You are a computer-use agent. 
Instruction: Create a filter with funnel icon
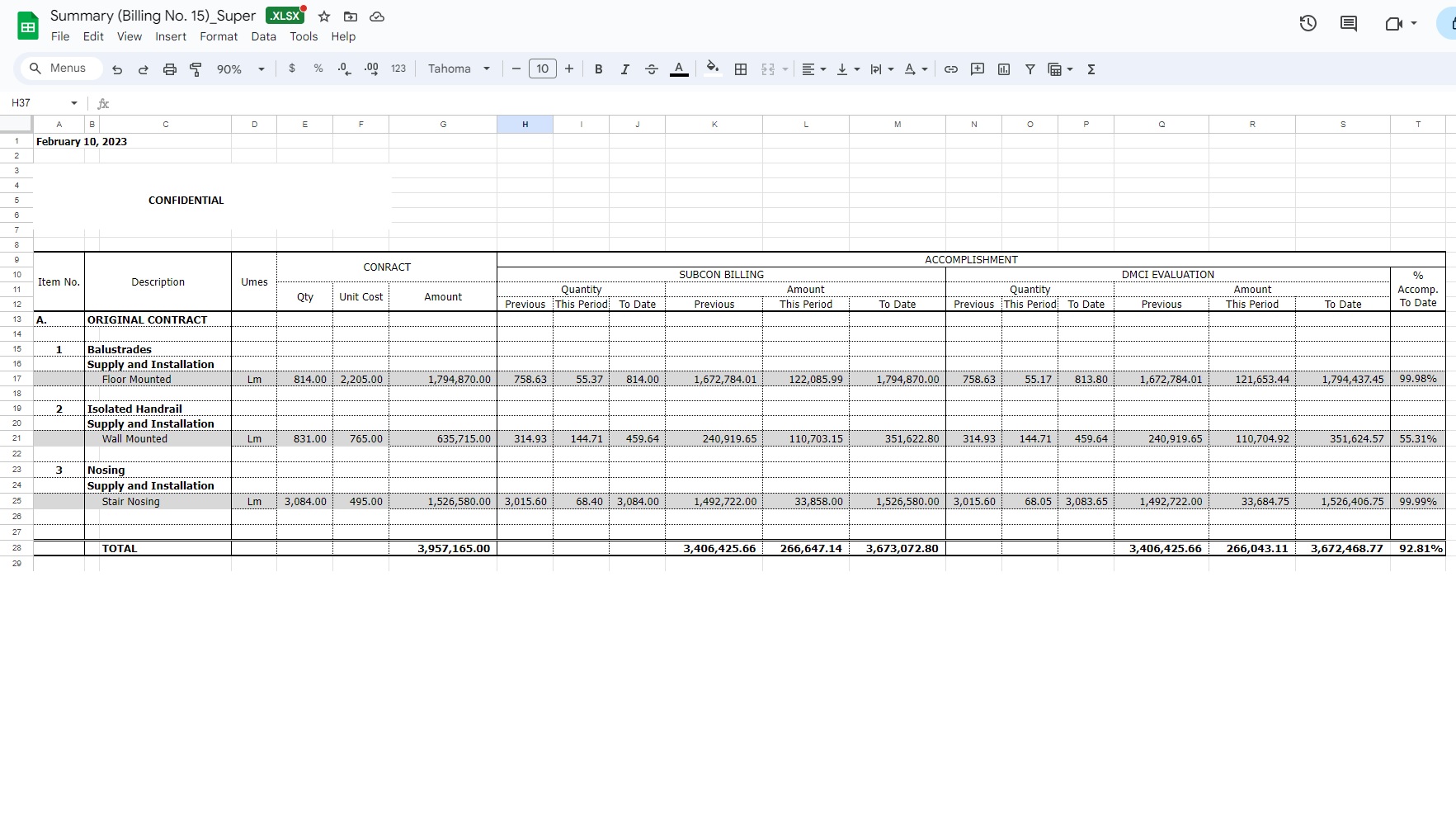tap(1030, 69)
